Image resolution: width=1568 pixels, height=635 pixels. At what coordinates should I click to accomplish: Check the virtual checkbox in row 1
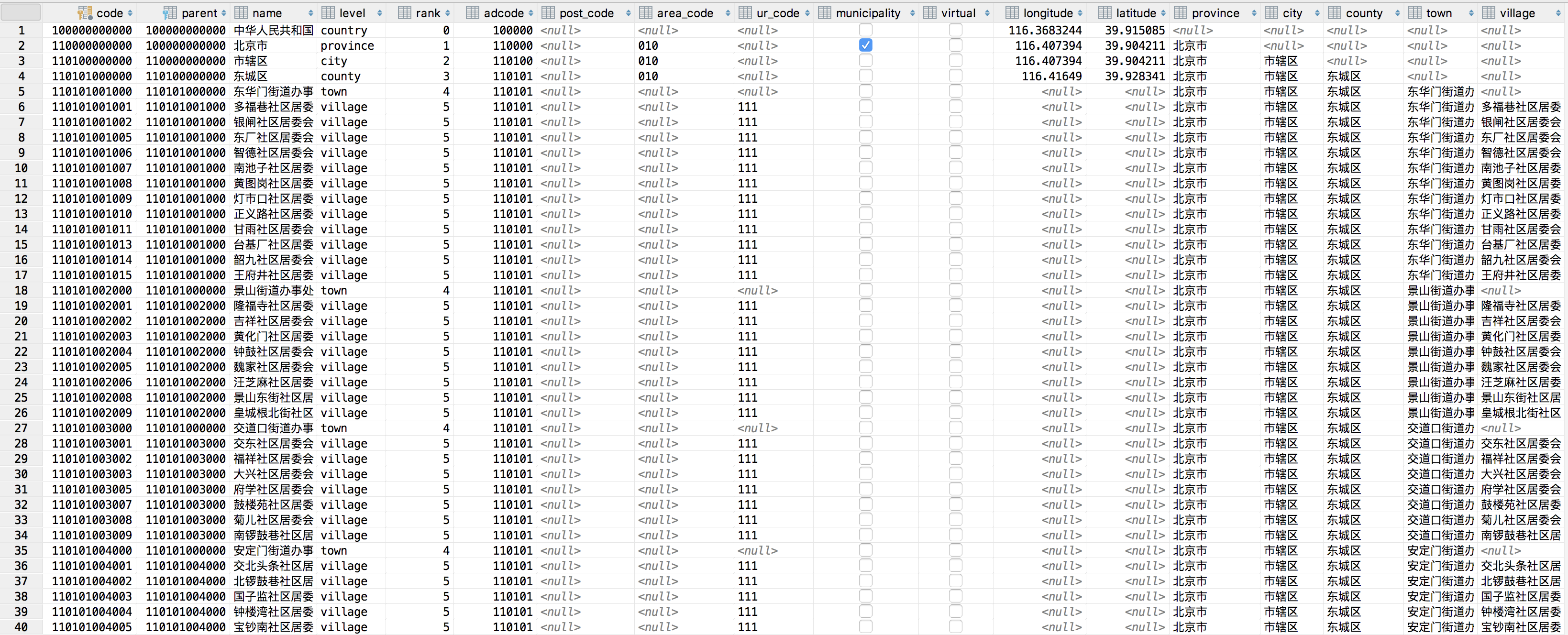pos(956,30)
